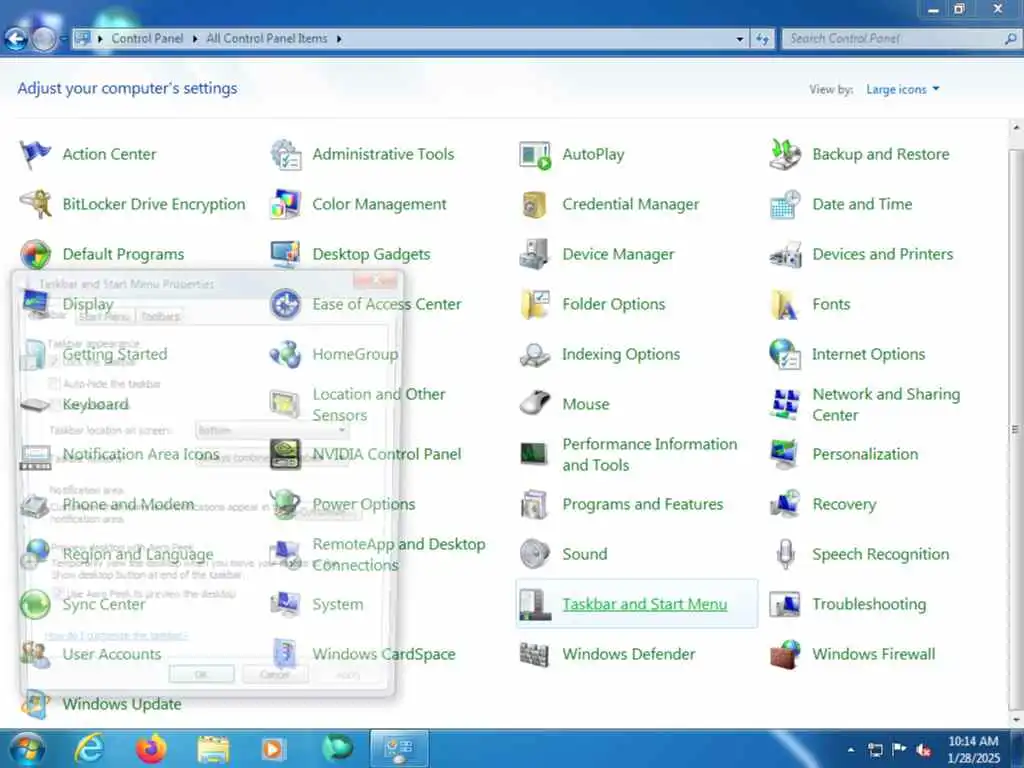Open Credential Manager vault icon
This screenshot has width=1024, height=768.
(536, 204)
